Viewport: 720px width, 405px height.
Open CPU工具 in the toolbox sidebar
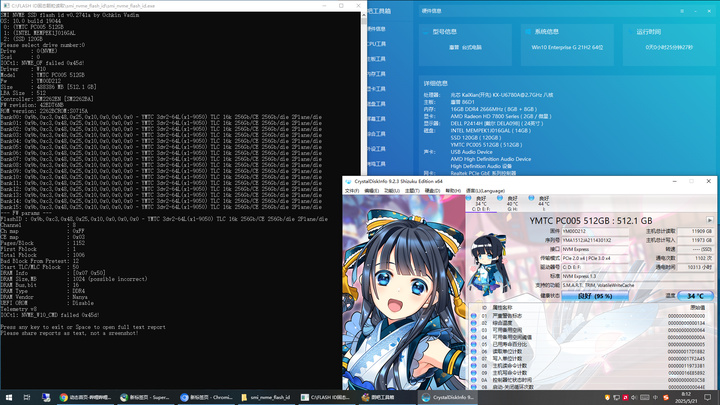pyautogui.click(x=377, y=44)
